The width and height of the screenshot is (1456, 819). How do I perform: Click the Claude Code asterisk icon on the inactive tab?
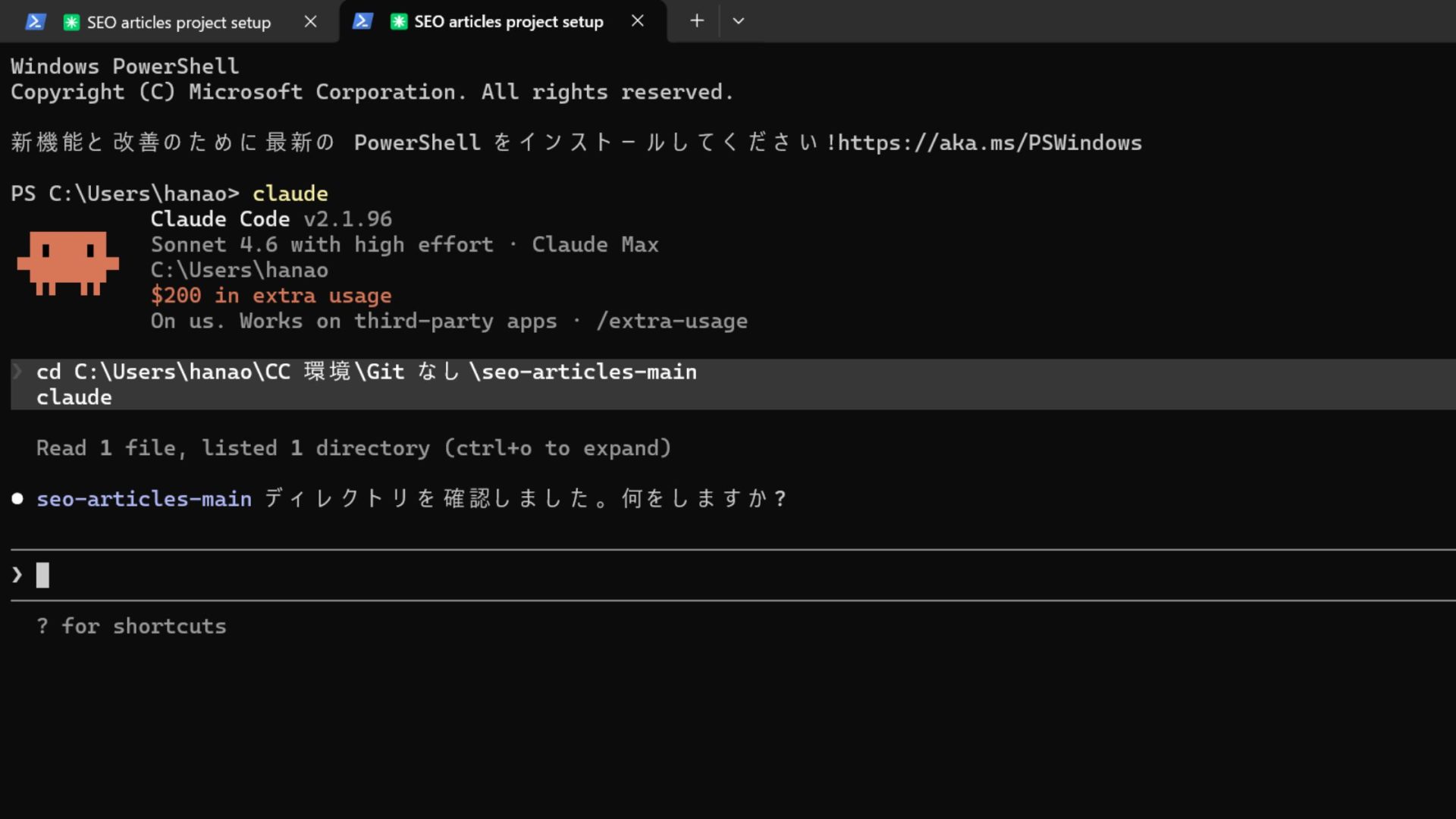pyautogui.click(x=72, y=22)
